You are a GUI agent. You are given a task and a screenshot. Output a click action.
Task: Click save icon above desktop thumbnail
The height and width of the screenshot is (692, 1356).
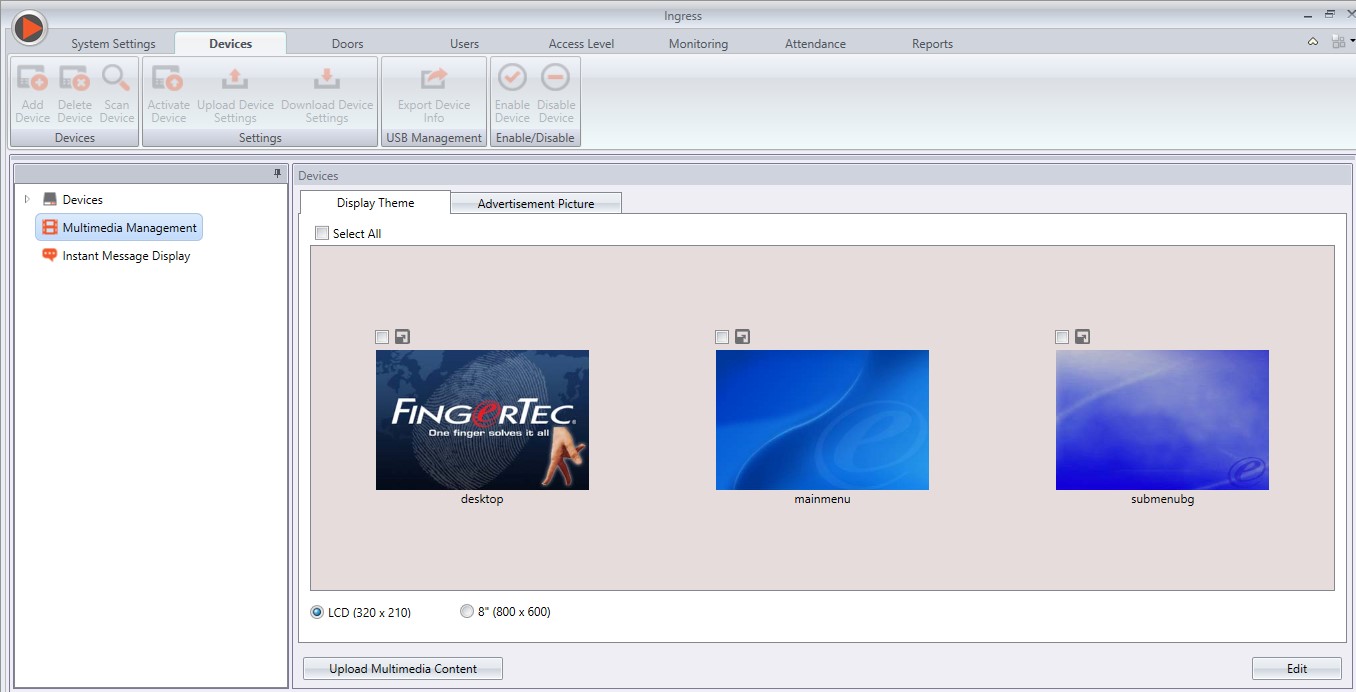[x=402, y=337]
